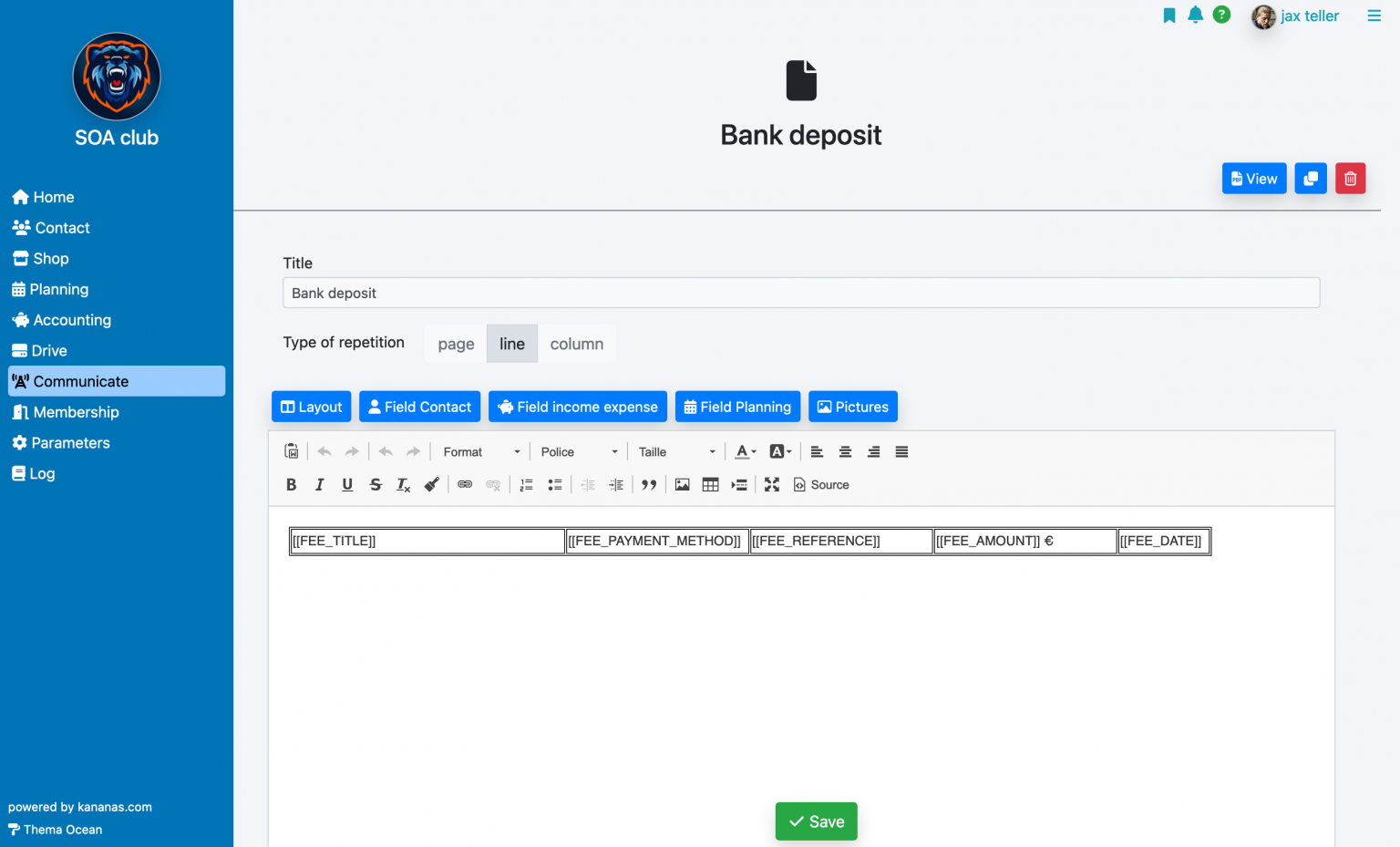Expand the Taille size dropdown
This screenshot has height=847, width=1400.
tap(676, 452)
